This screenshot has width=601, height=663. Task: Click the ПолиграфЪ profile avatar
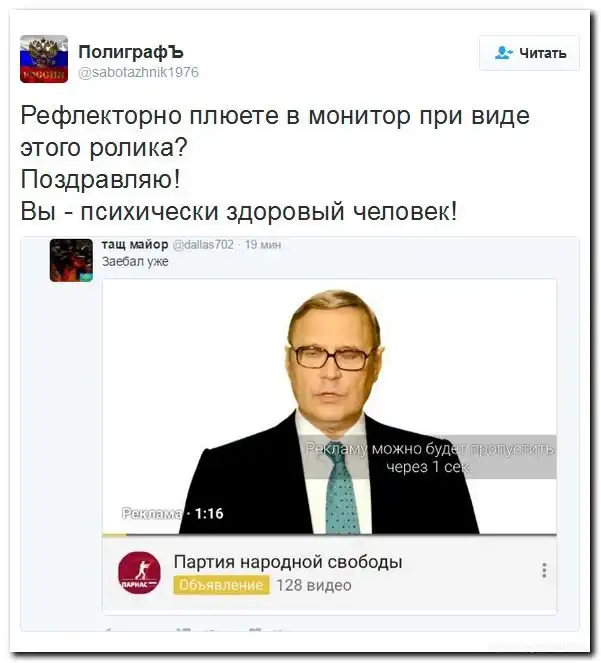click(44, 59)
